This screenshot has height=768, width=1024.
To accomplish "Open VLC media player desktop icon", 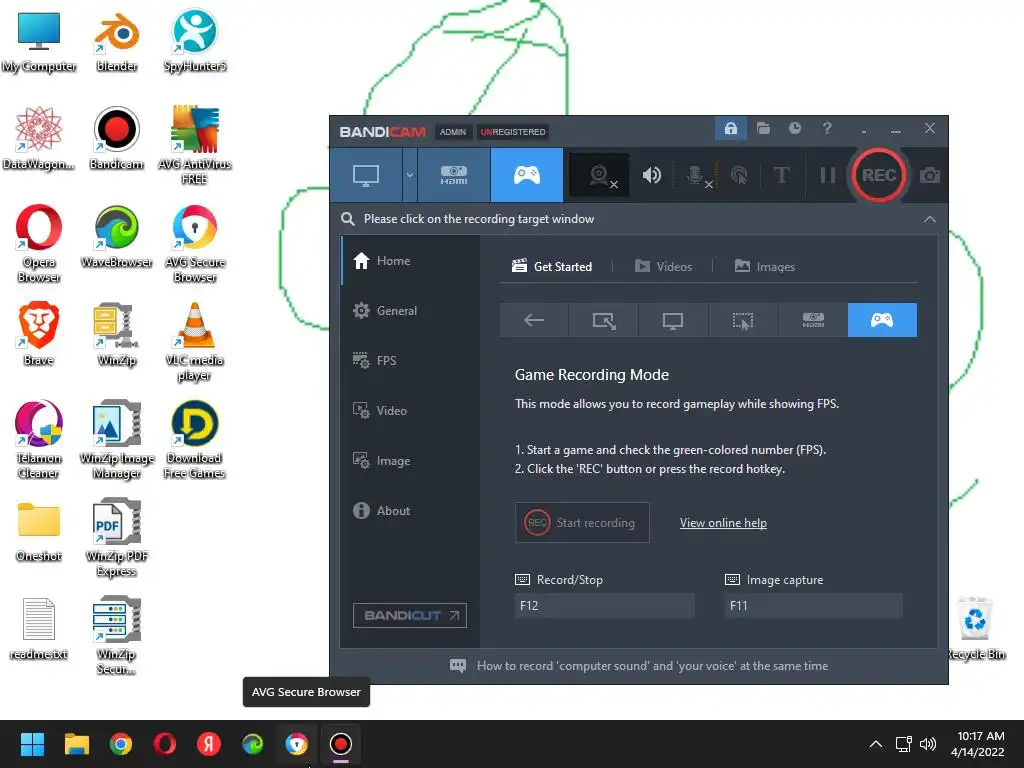I will (x=195, y=342).
